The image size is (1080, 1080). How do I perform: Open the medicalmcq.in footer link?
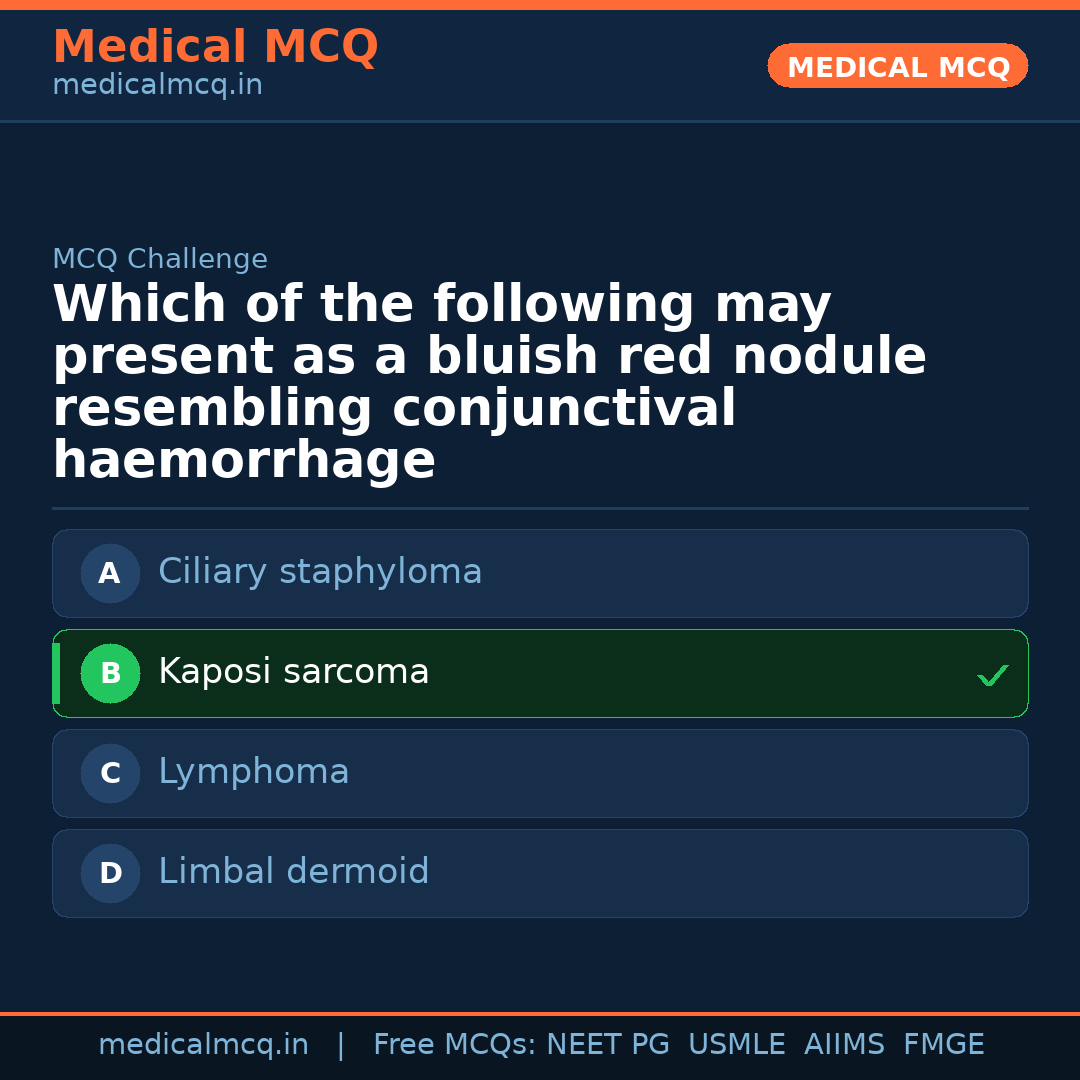(203, 1044)
